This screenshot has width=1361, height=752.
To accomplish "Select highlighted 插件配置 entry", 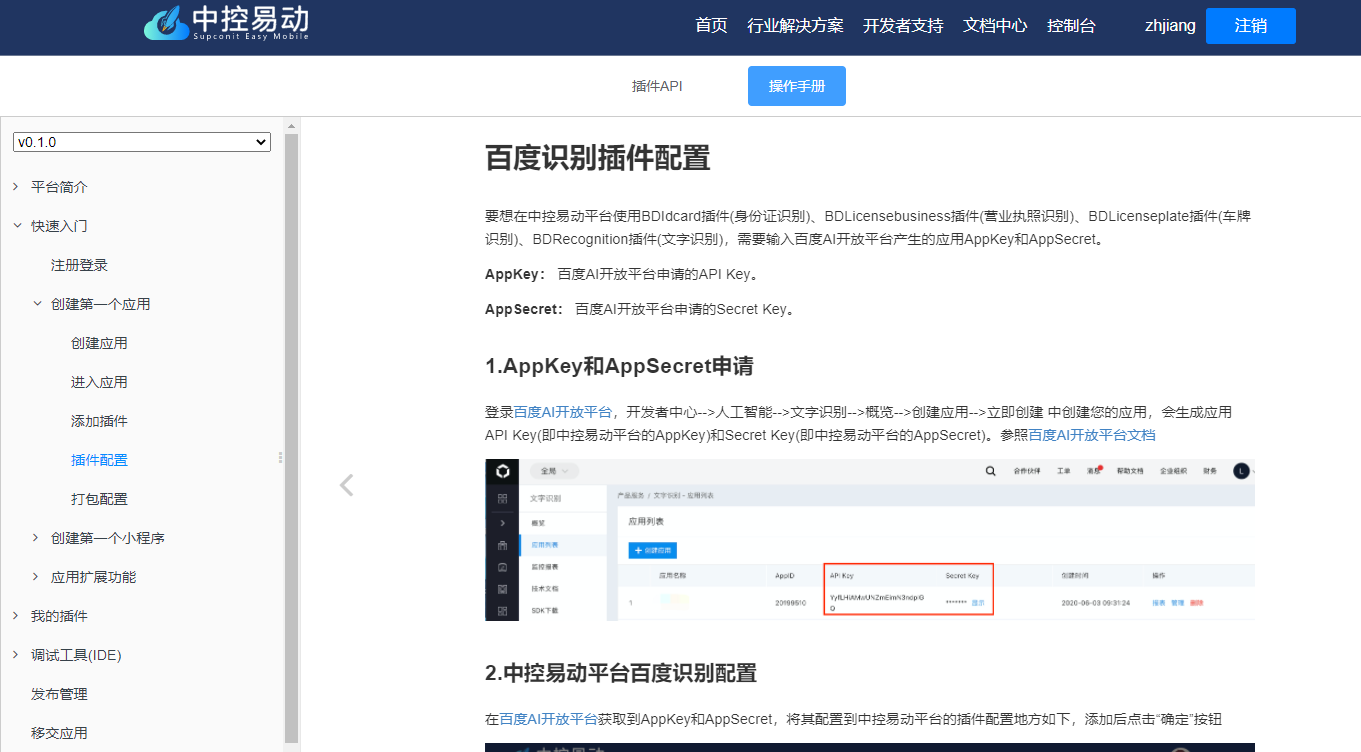I will pyautogui.click(x=99, y=460).
